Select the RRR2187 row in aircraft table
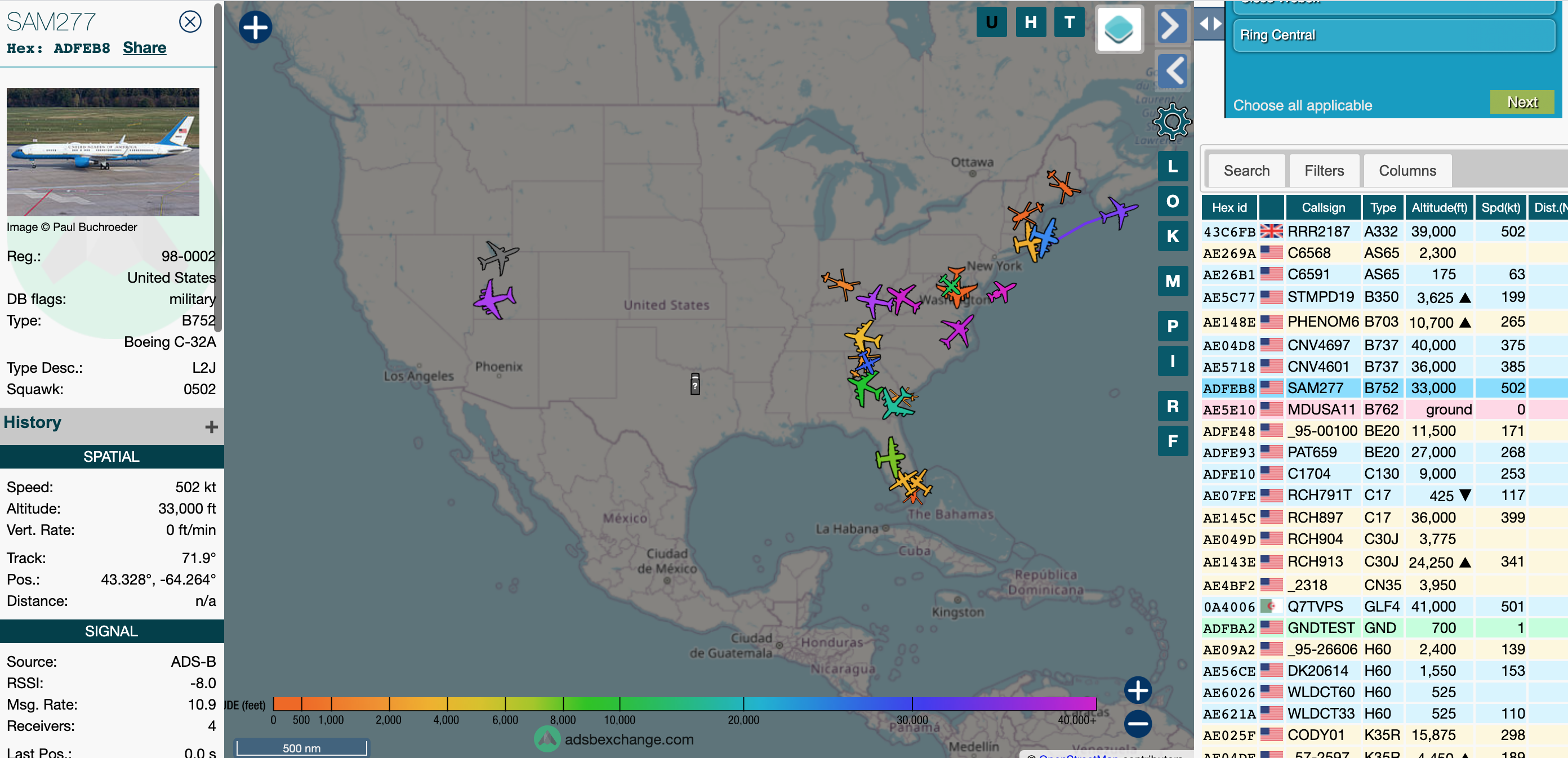This screenshot has width=1568, height=758. pyautogui.click(x=1385, y=232)
